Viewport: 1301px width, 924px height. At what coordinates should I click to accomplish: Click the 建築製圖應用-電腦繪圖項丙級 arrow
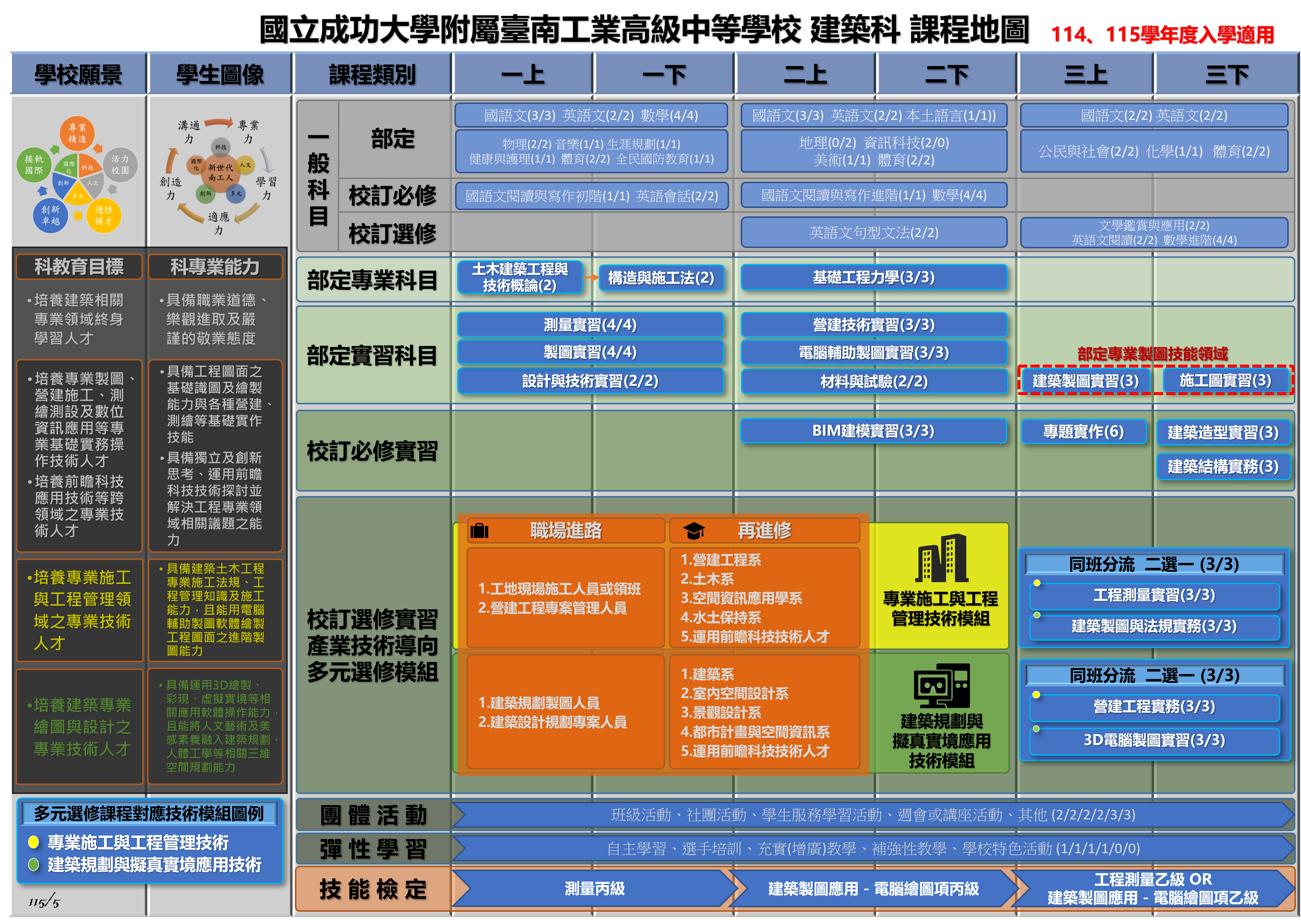tap(873, 888)
